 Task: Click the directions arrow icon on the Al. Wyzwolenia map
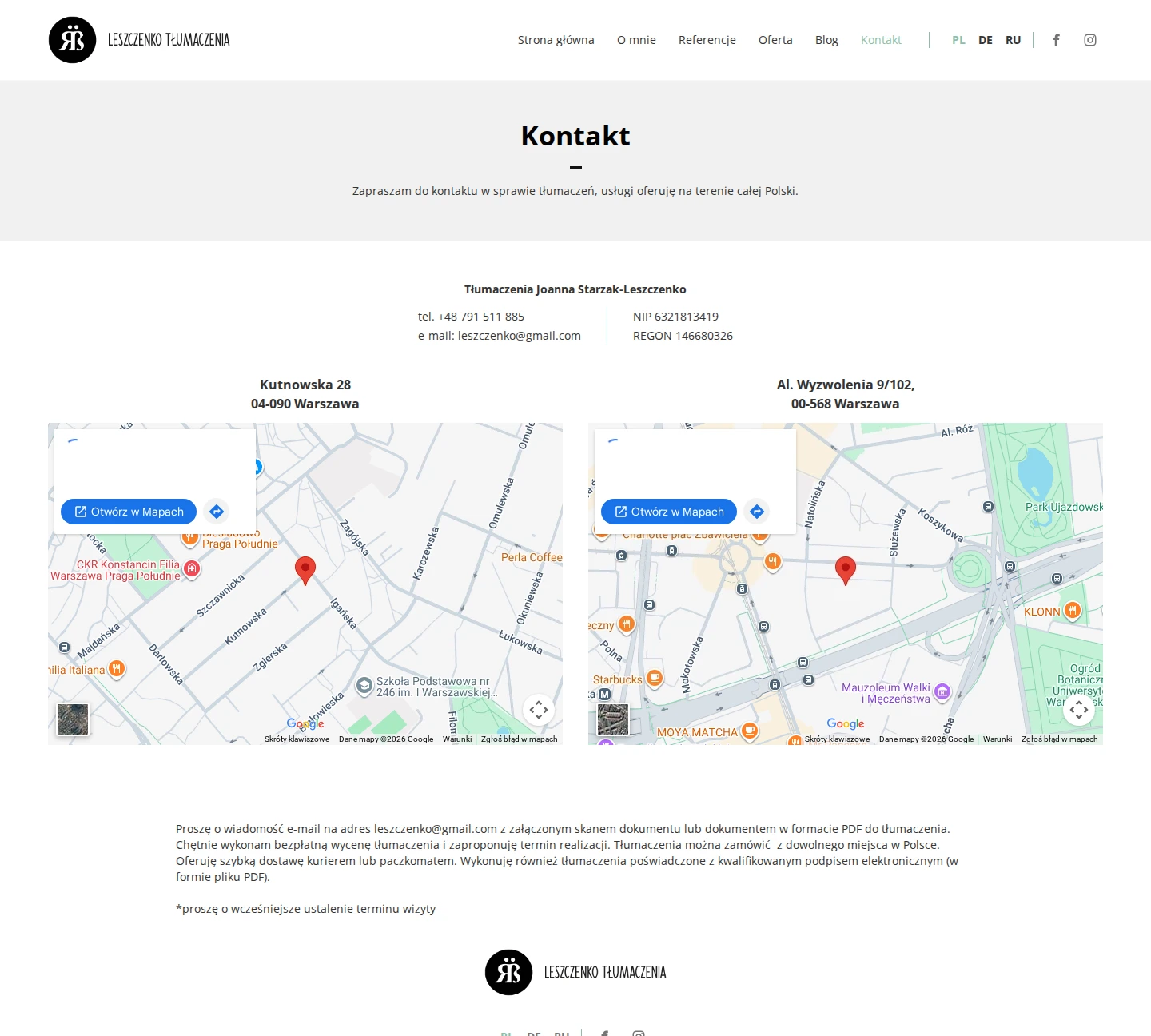pos(757,512)
